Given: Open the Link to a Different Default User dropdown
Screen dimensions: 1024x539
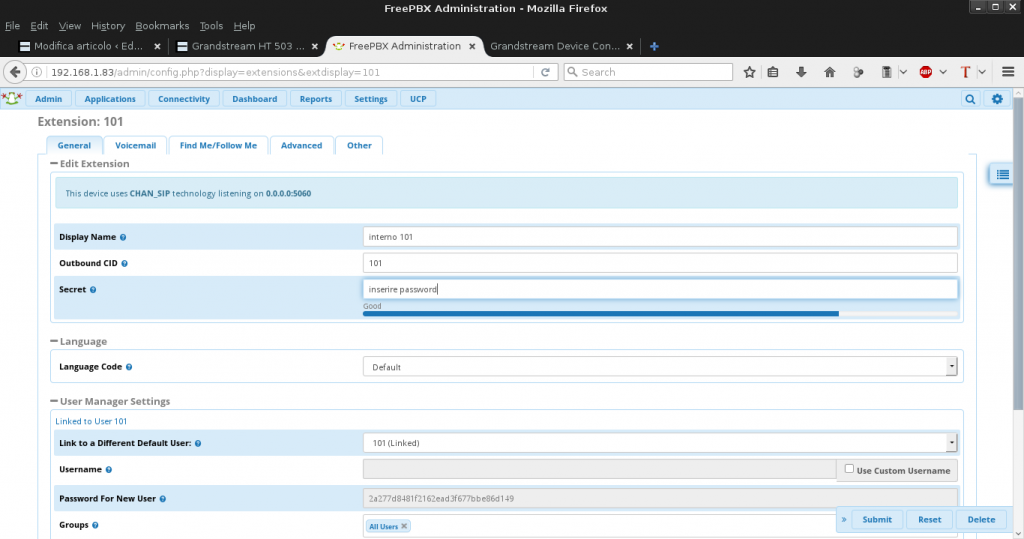Looking at the screenshot, I should pyautogui.click(x=659, y=442).
